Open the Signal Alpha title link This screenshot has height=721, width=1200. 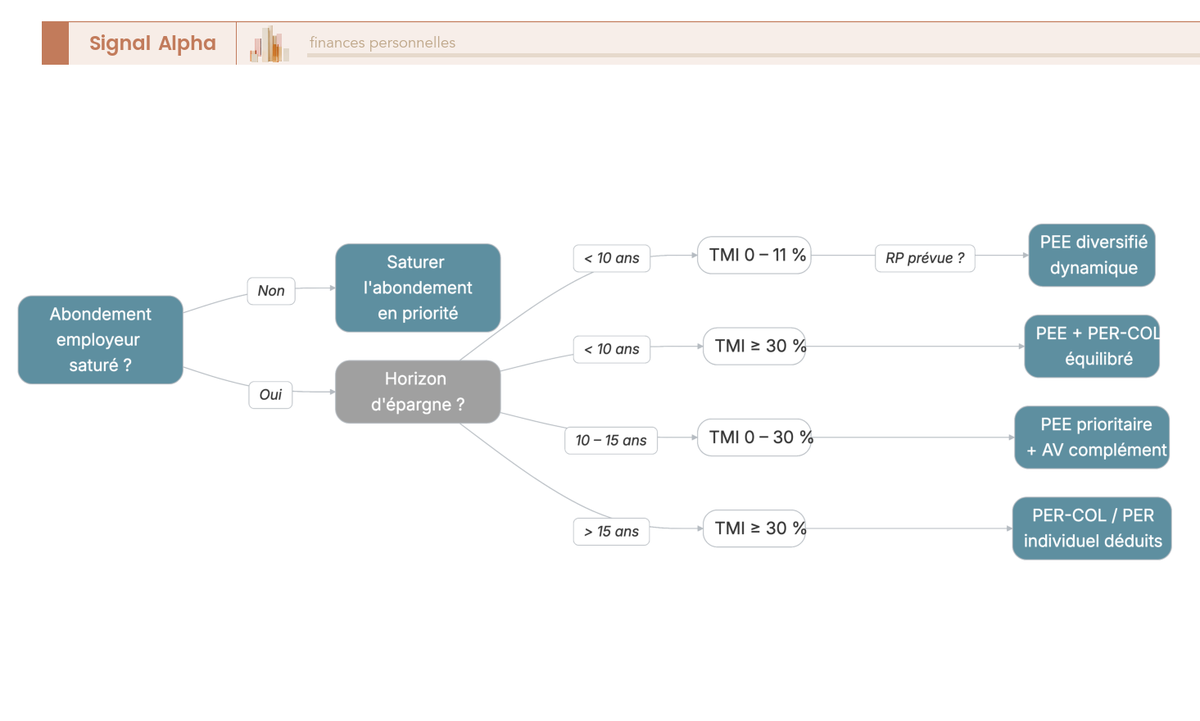coord(152,43)
